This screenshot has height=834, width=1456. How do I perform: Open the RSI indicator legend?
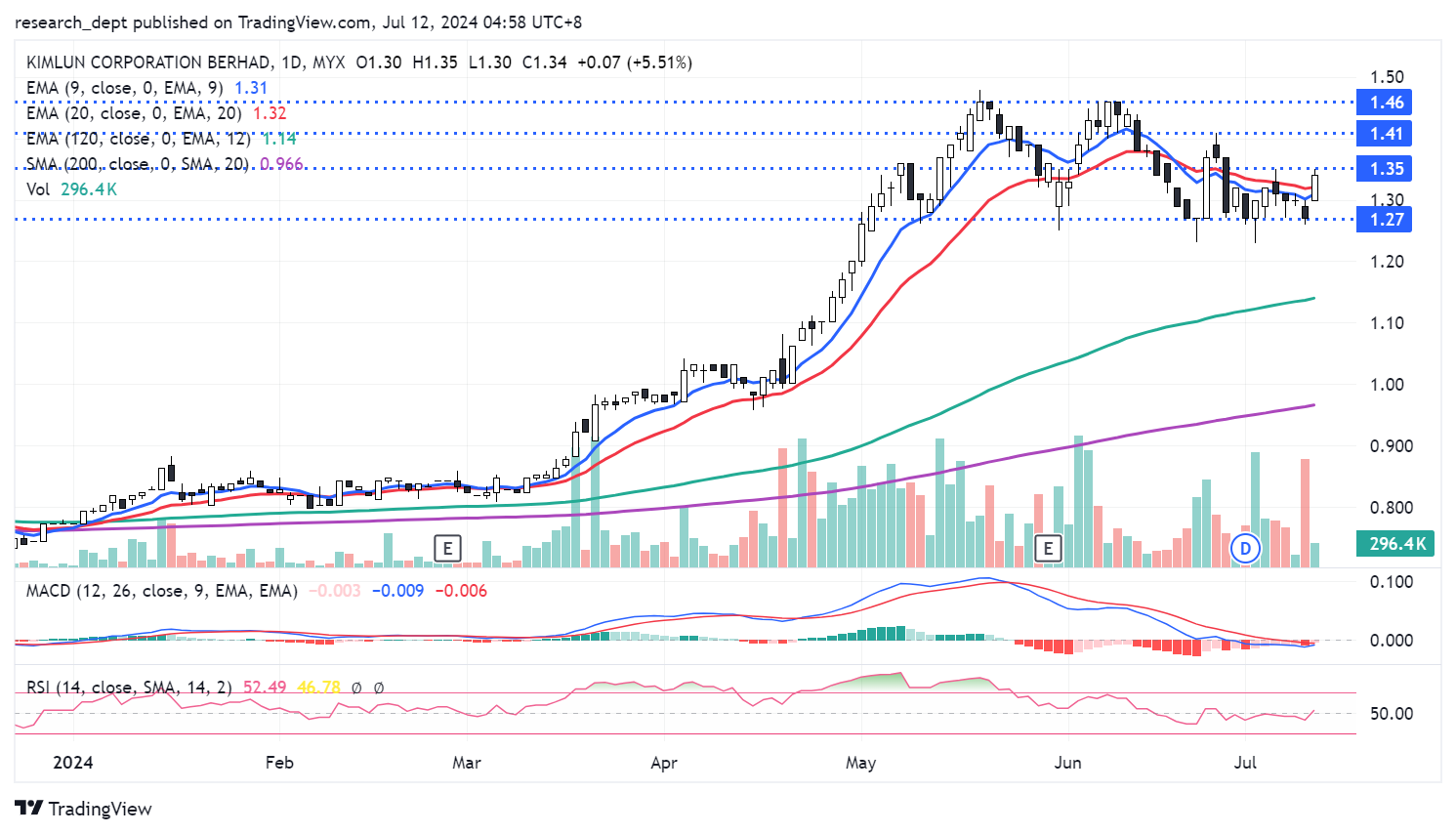click(x=128, y=688)
